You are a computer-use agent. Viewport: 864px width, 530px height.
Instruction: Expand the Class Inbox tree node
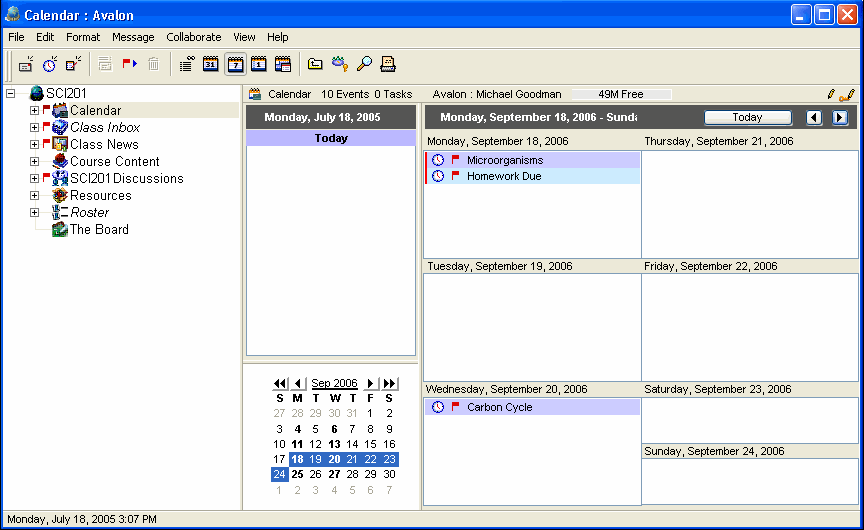click(x=35, y=128)
